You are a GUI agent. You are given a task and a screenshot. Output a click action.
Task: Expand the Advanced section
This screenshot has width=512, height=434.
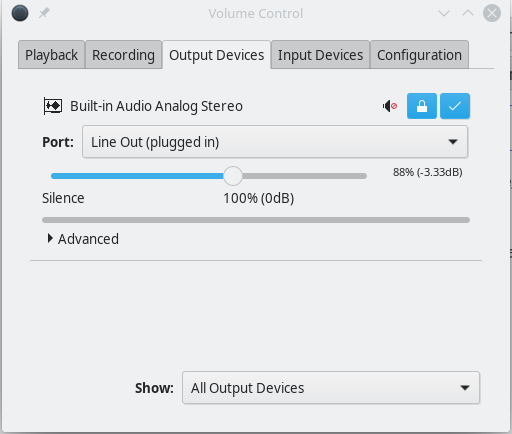point(83,239)
